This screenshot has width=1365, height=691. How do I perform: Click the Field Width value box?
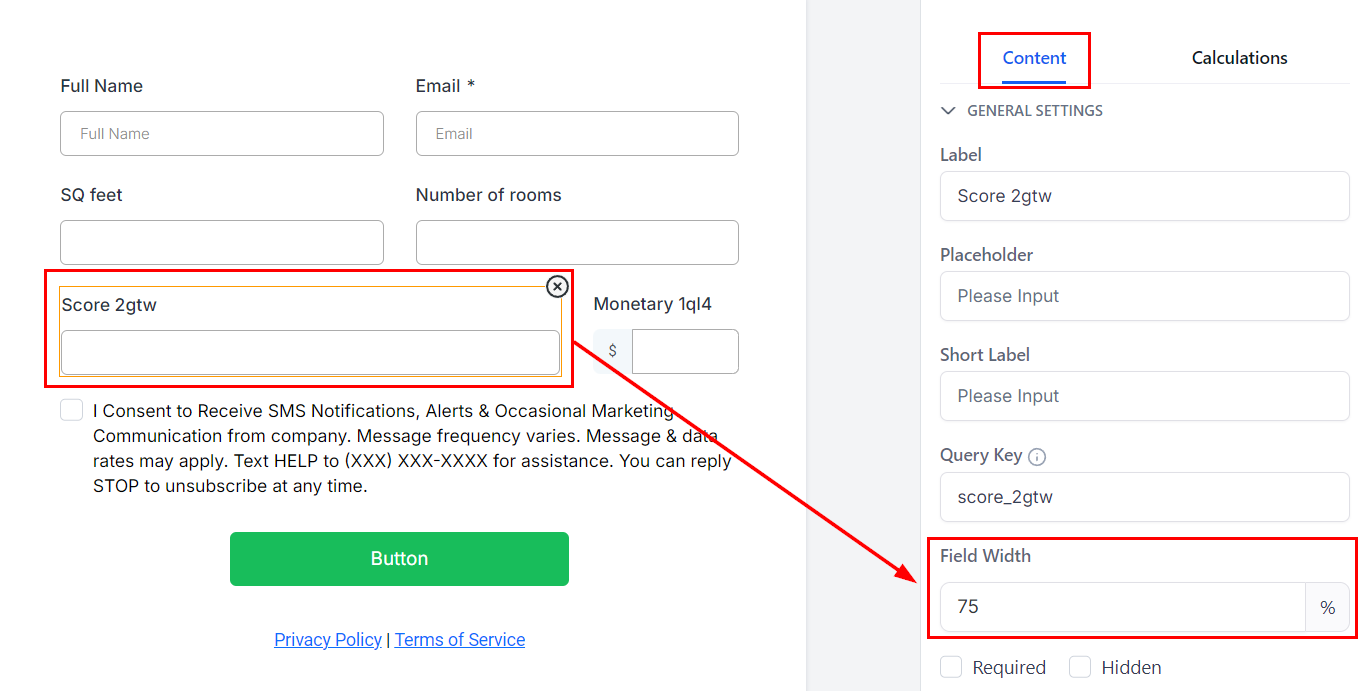[1122, 607]
